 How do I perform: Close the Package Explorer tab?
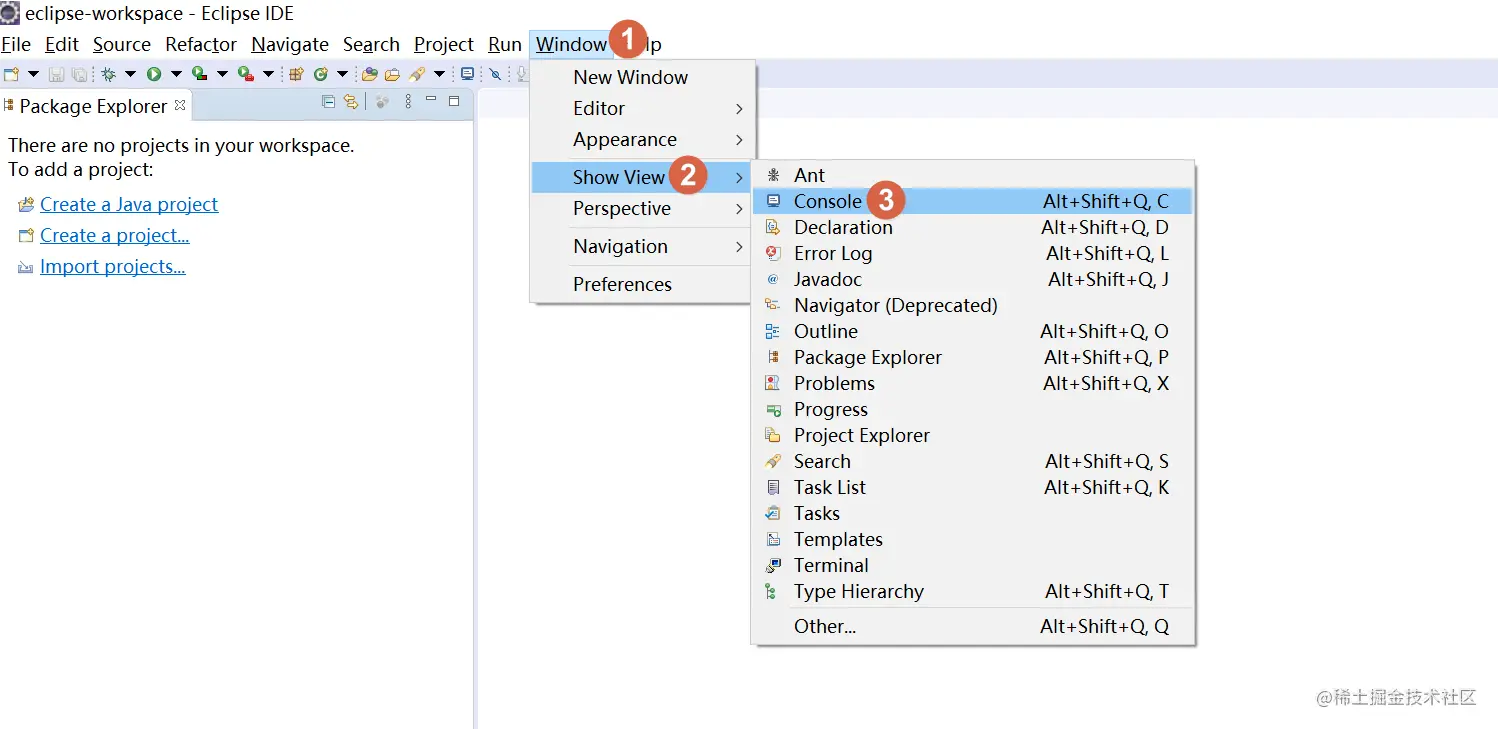point(180,104)
